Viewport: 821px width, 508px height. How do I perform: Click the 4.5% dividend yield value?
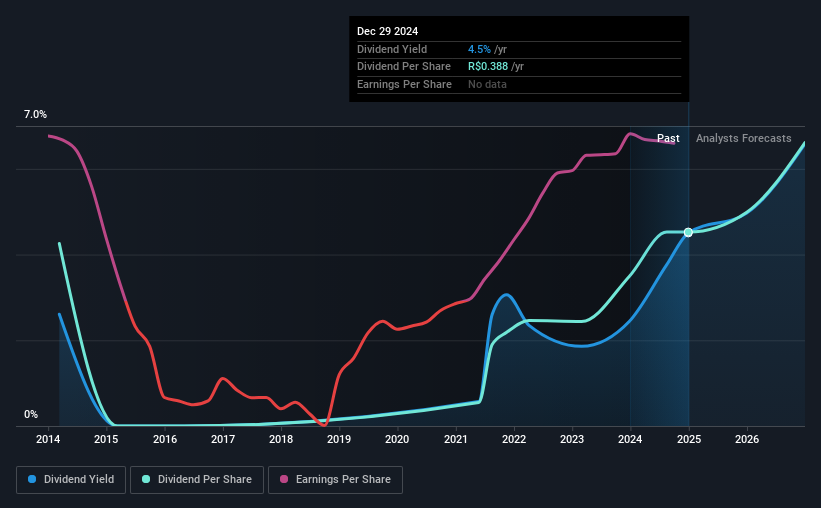point(479,49)
